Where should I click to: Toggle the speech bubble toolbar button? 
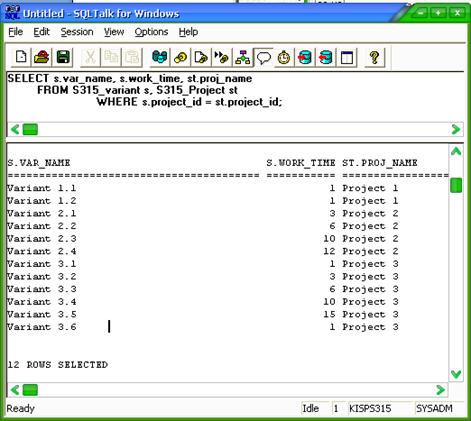264,57
